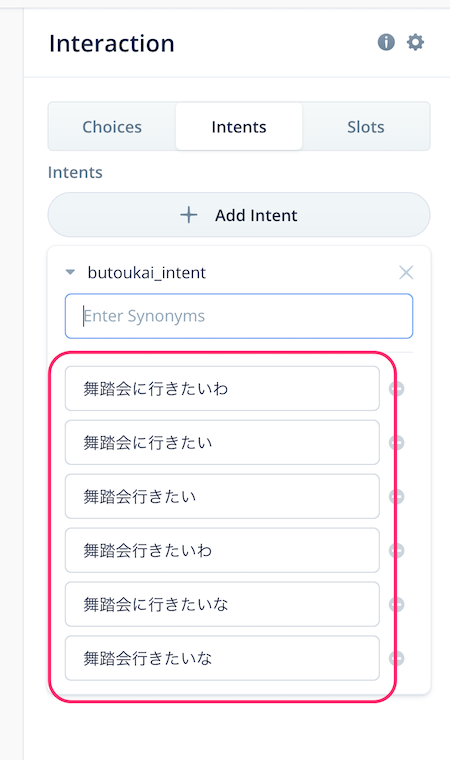
Task: Open the Interaction settings gear
Action: tap(415, 42)
